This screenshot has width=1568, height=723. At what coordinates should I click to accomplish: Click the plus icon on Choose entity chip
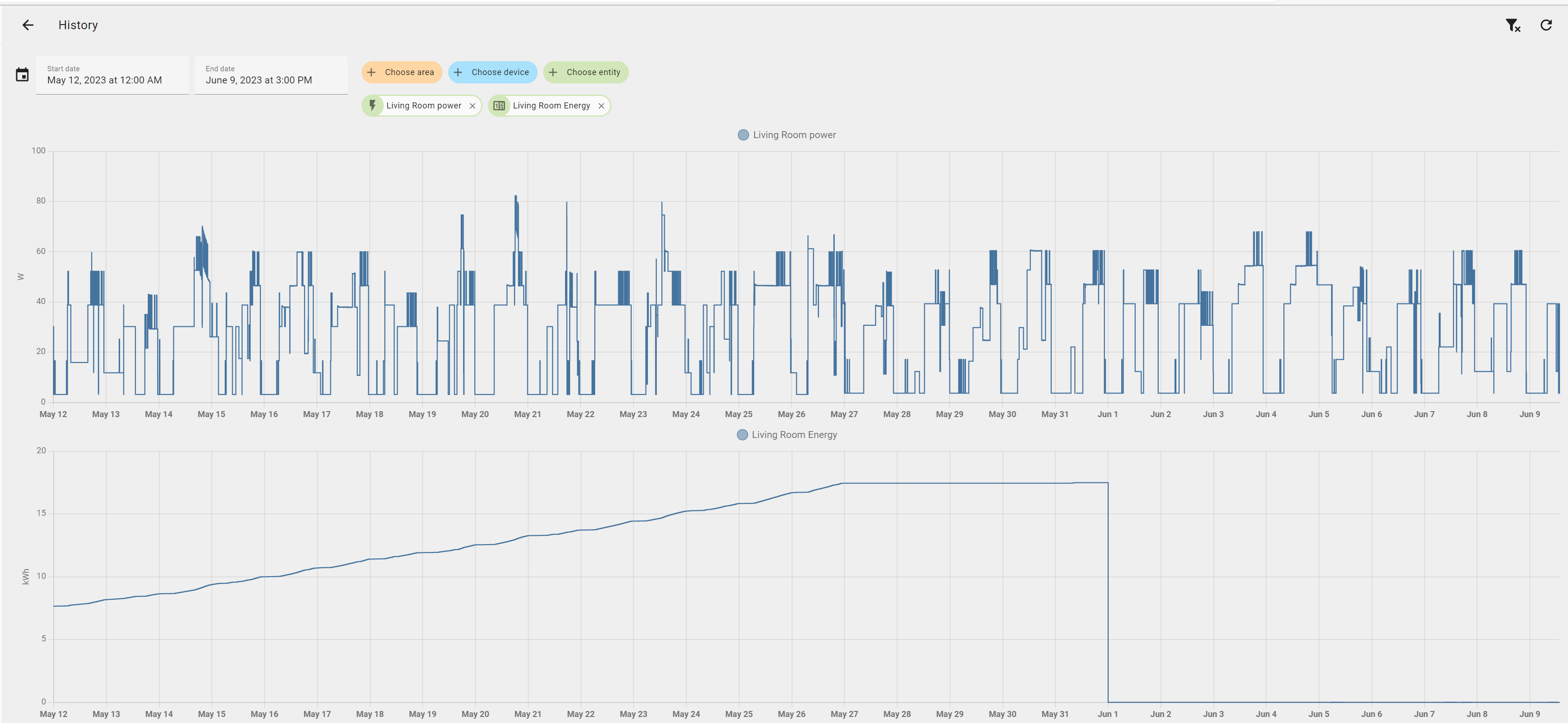pos(552,72)
